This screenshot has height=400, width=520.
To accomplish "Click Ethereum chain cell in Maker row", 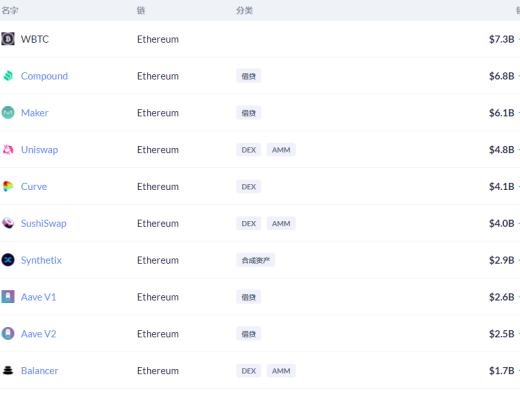I will point(158,113).
